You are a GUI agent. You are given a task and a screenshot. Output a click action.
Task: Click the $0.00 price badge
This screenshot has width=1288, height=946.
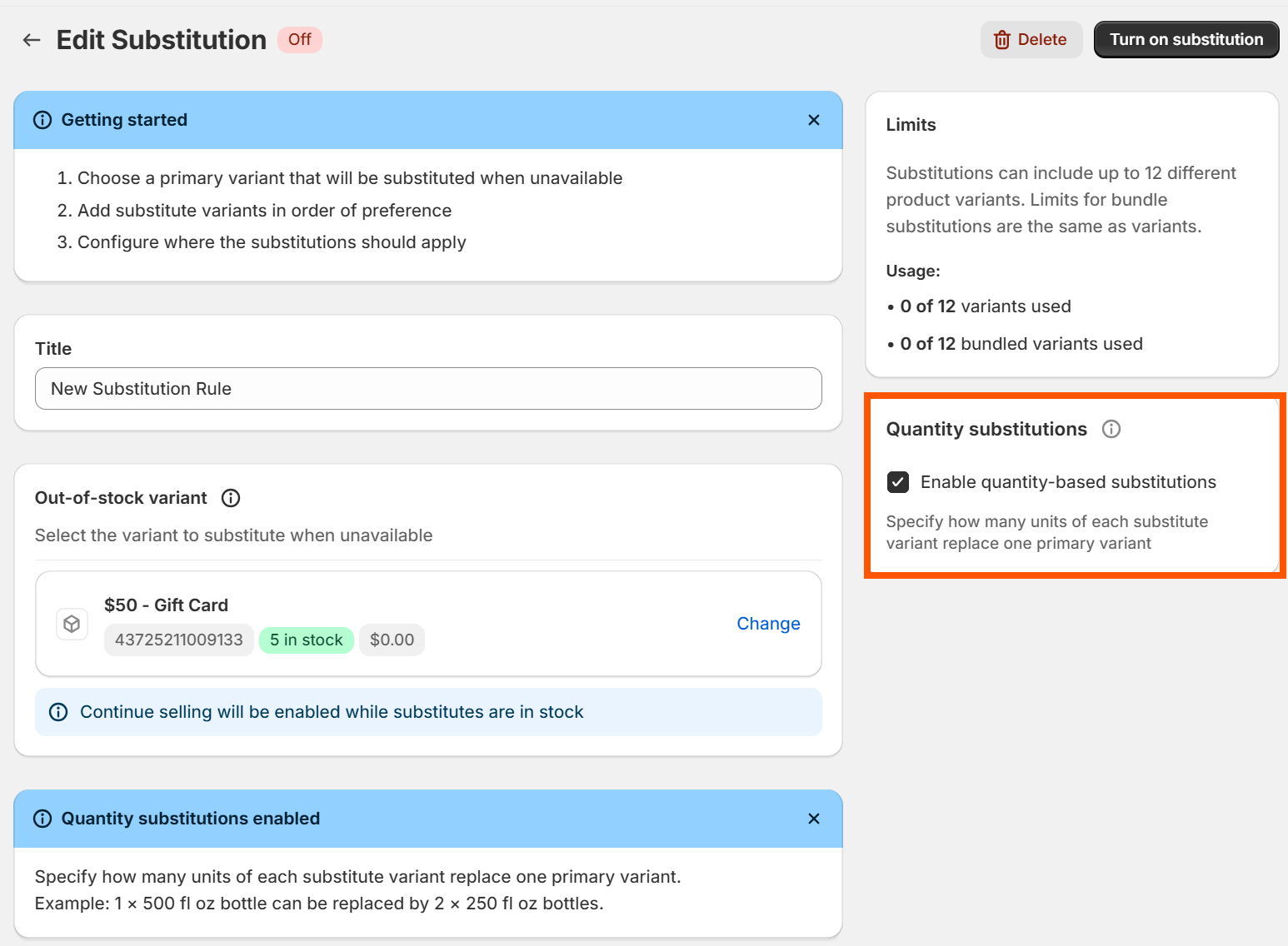392,640
